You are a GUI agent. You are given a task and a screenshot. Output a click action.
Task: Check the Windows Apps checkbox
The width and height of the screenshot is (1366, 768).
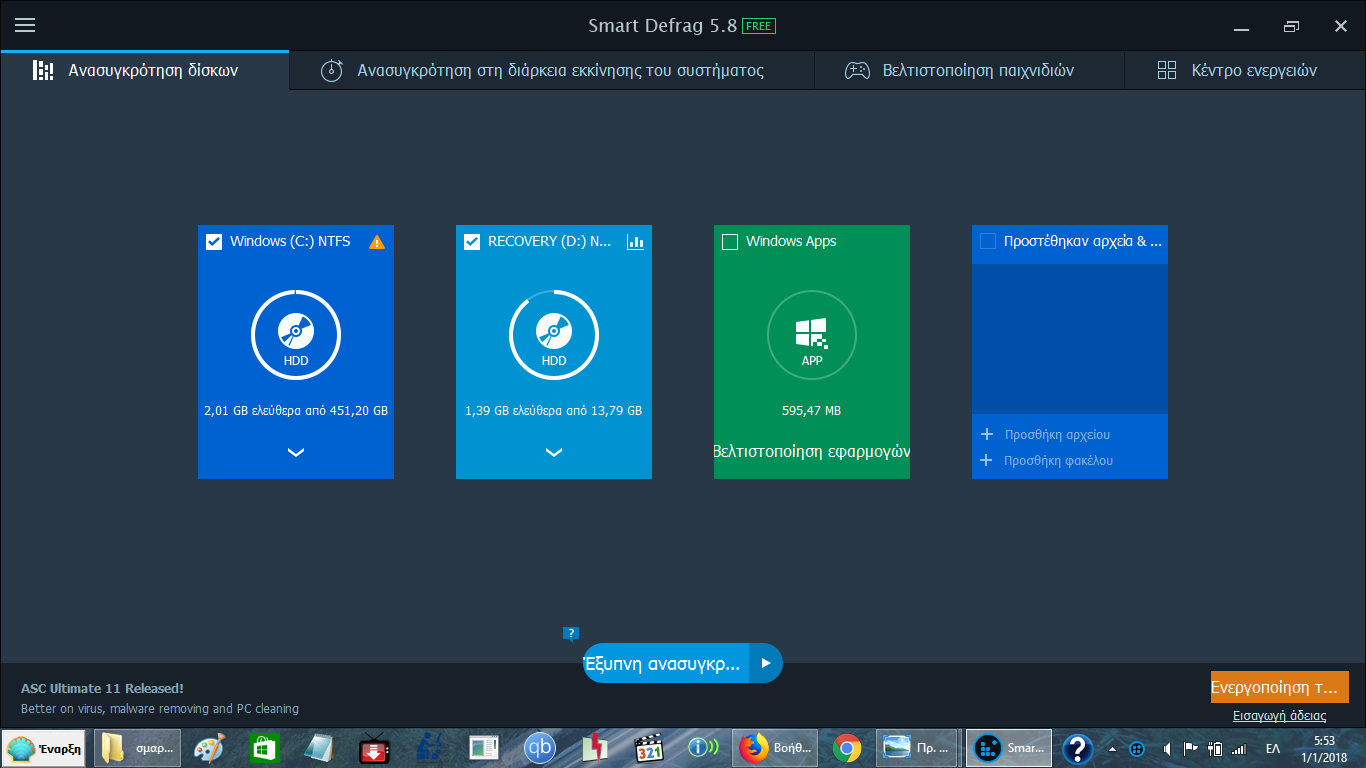click(730, 242)
